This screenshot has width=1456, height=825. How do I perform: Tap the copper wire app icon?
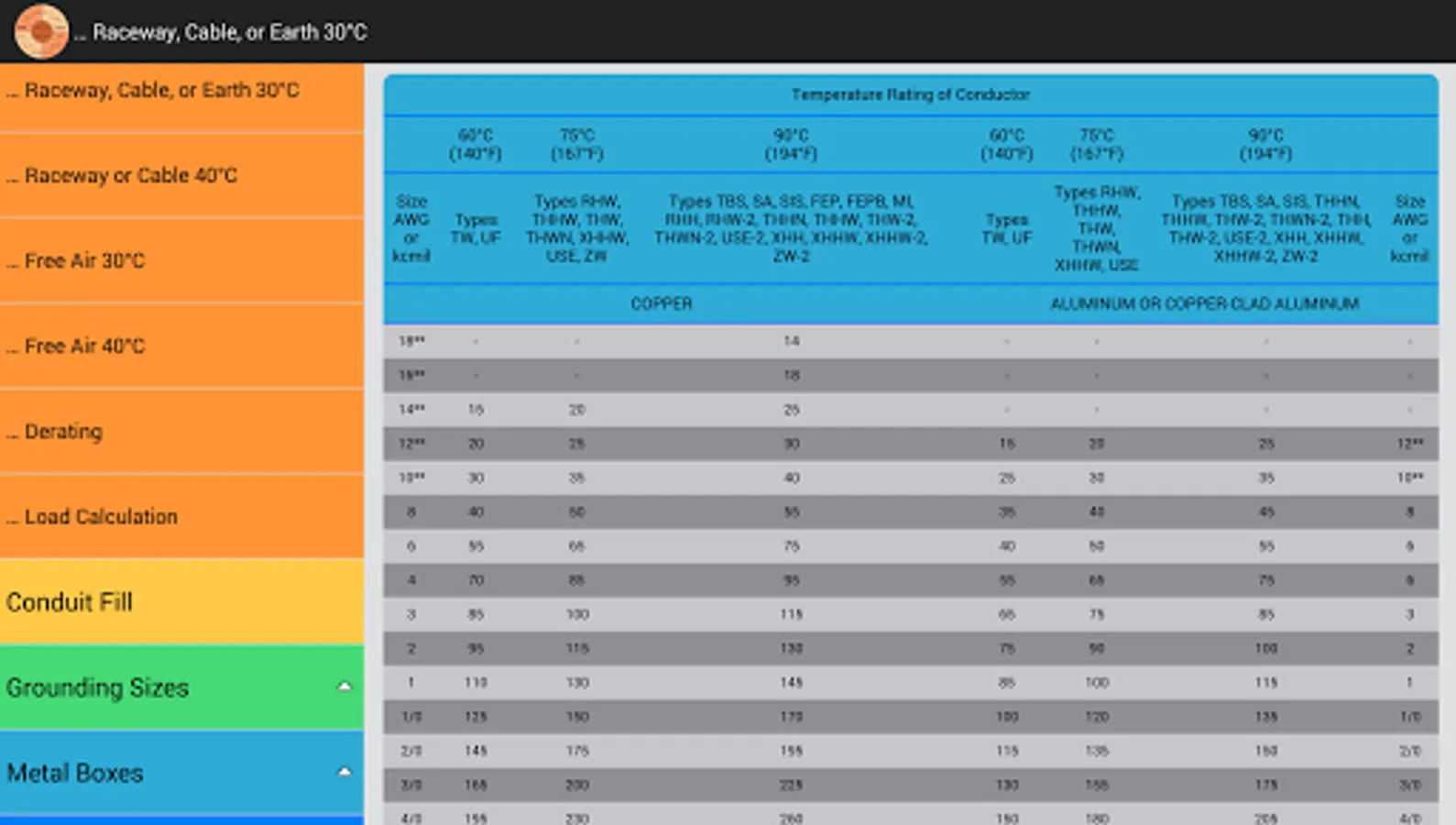click(x=41, y=31)
